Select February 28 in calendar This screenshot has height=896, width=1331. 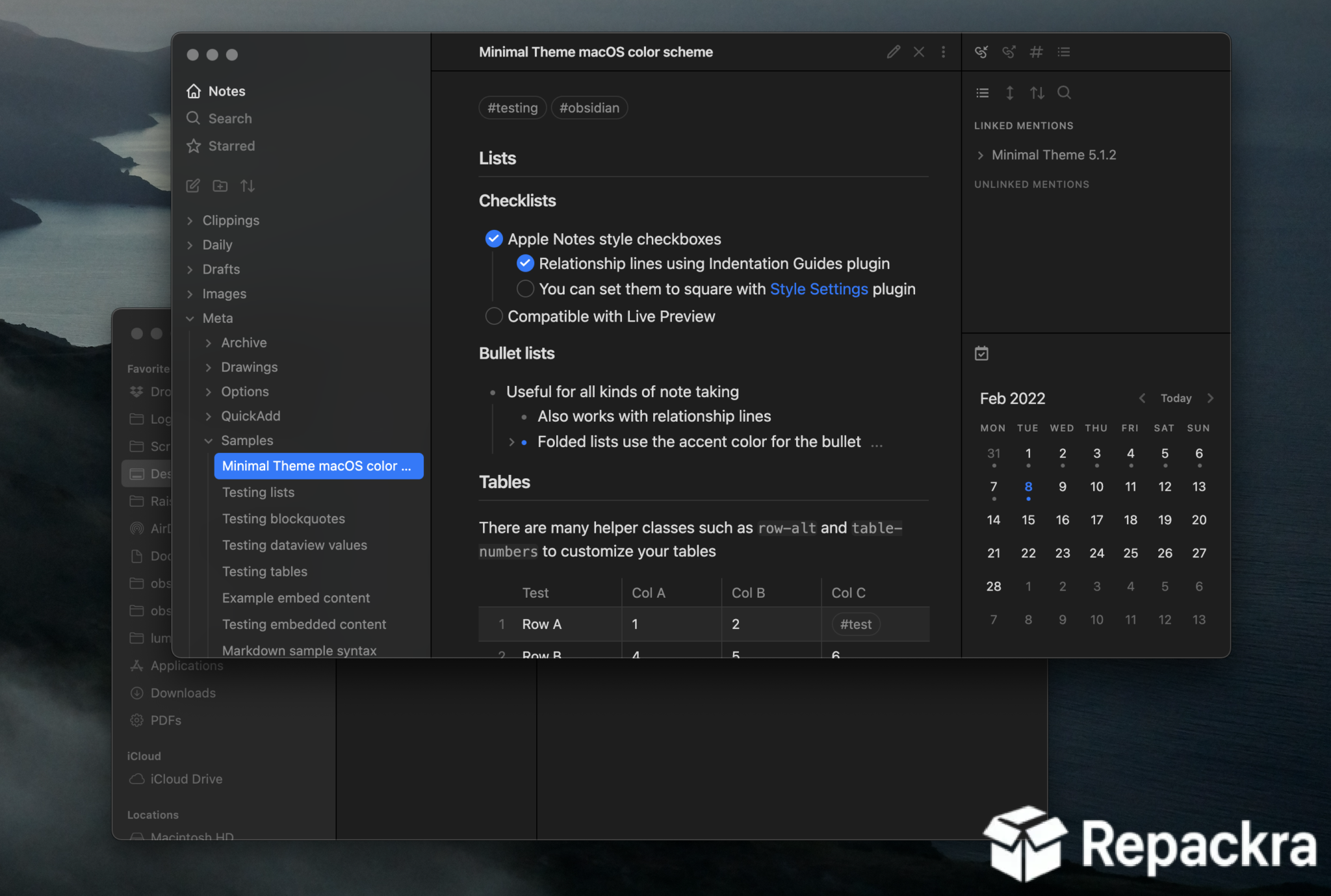coord(994,586)
